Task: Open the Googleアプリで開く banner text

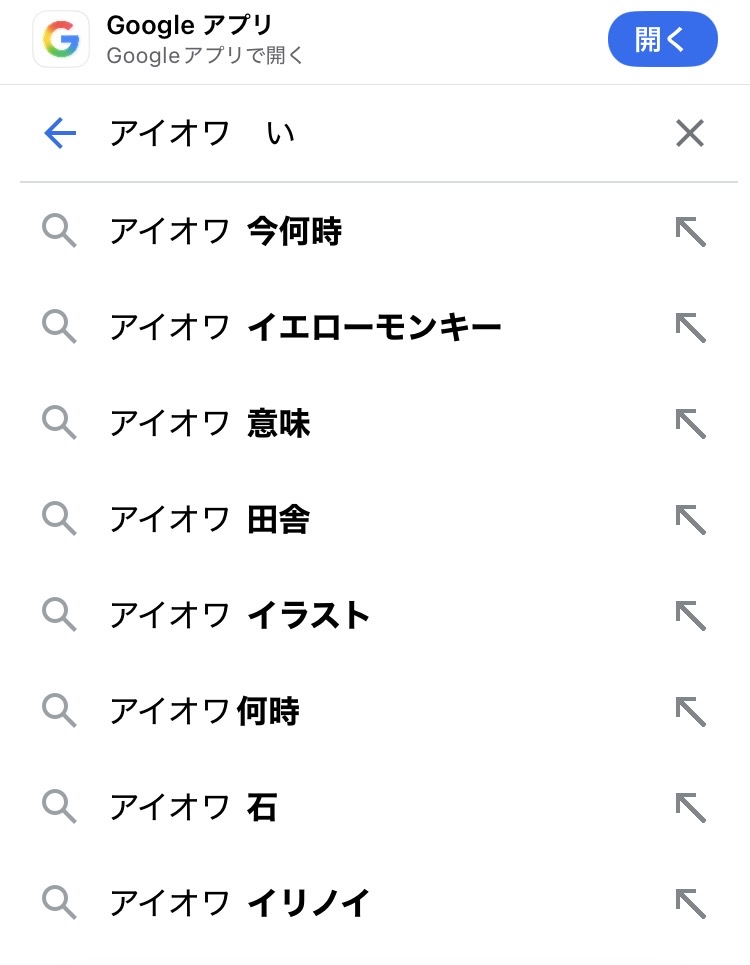Action: (x=205, y=56)
